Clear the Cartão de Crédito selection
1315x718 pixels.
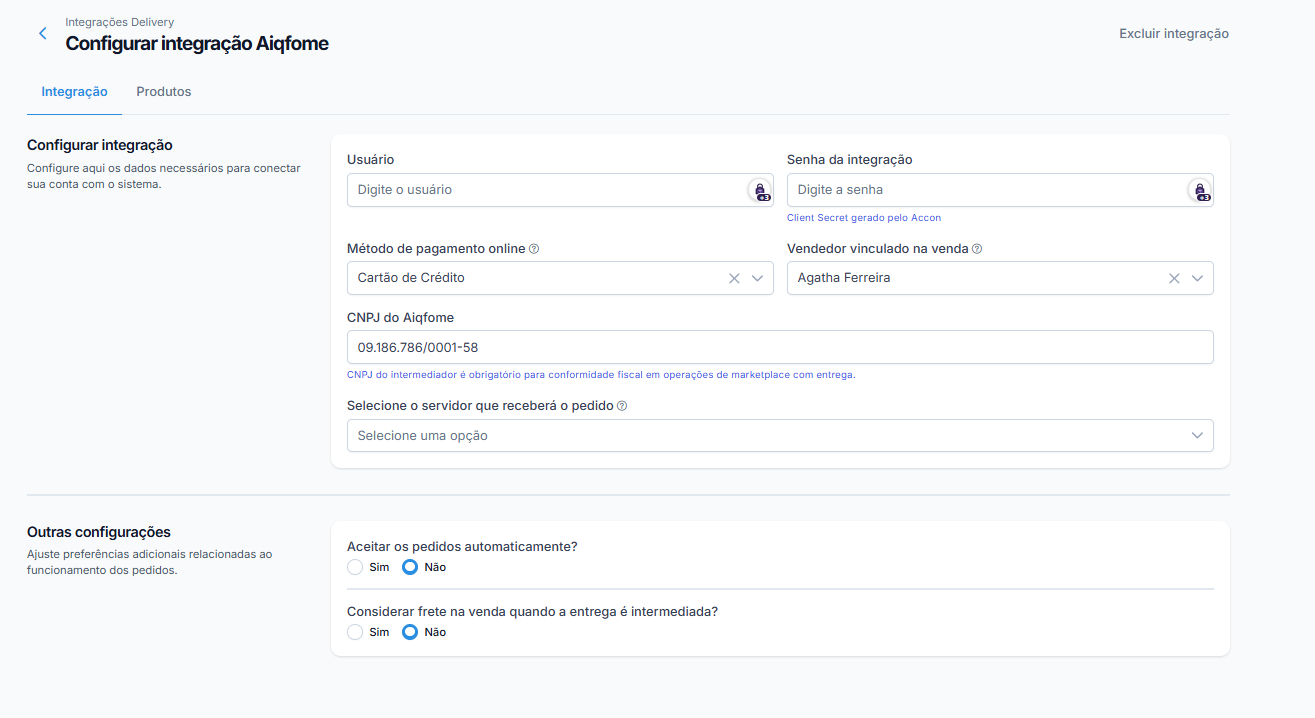734,278
